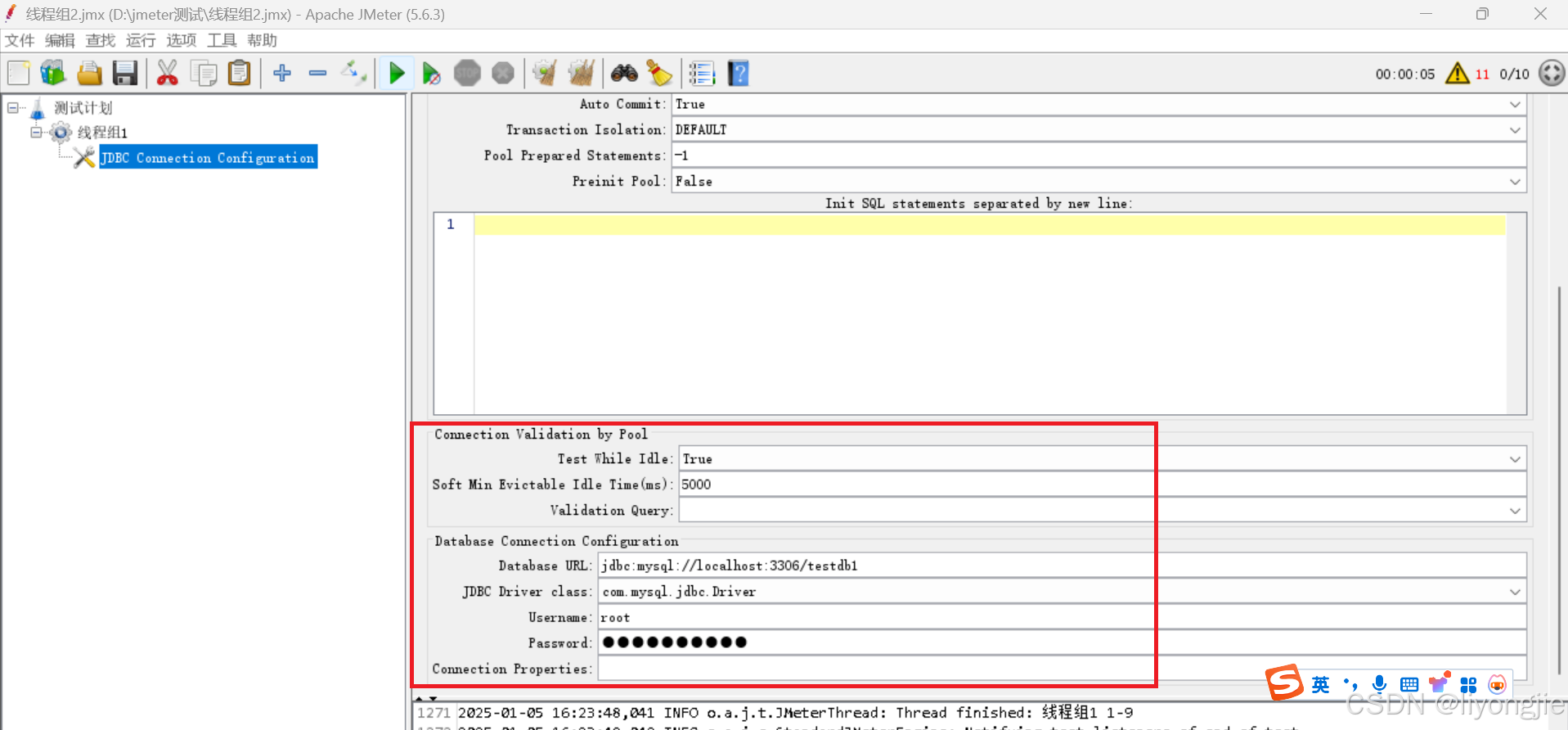The width and height of the screenshot is (1568, 730).
Task: Select JDBC Connection Configuration tree item
Action: [209, 158]
